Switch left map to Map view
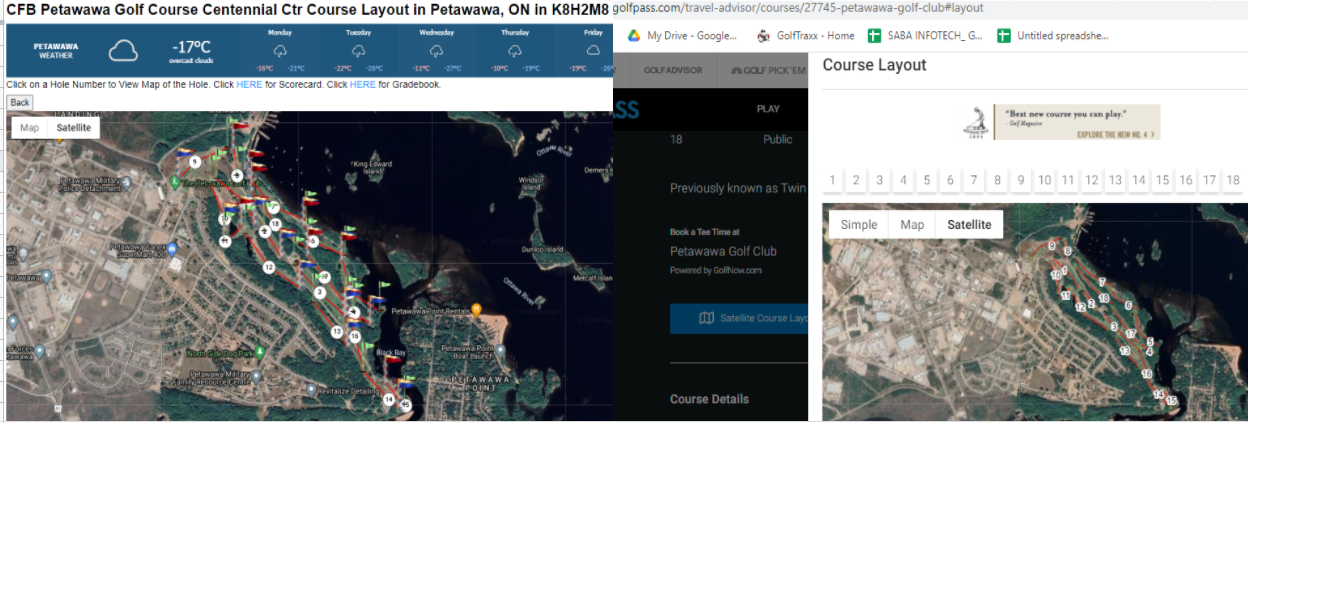 pos(30,128)
